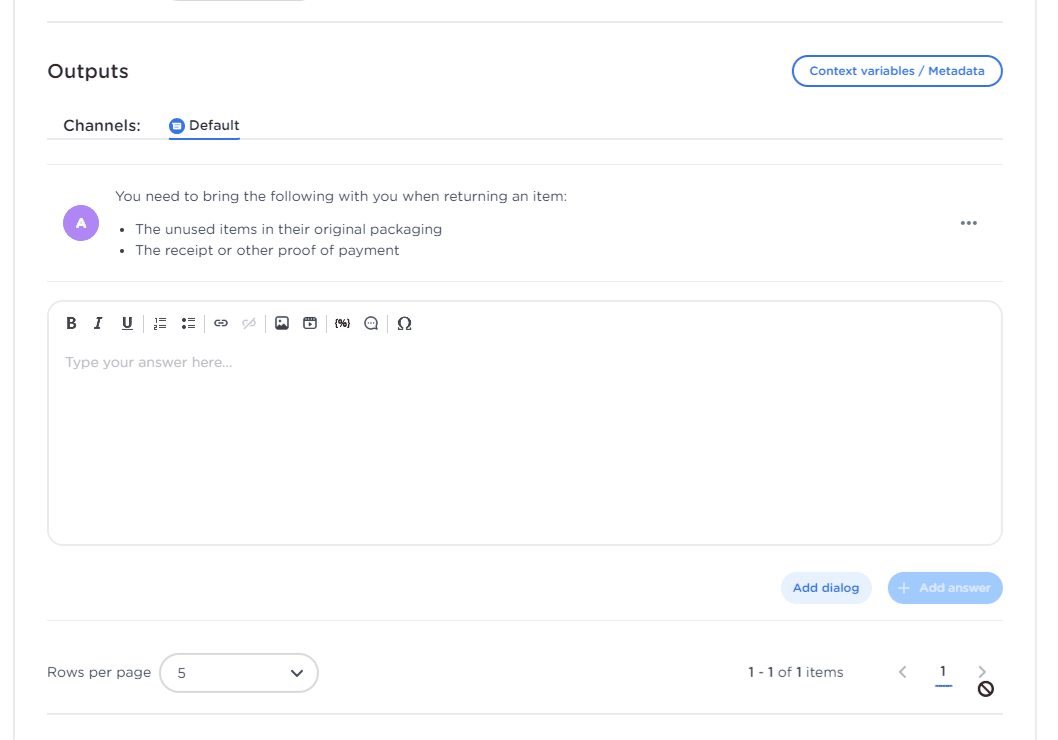
Task: Insert a hyperlink using the link icon
Action: point(221,323)
